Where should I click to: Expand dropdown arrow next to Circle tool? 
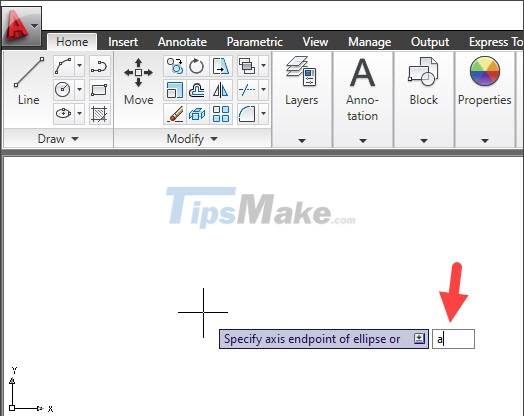click(x=79, y=90)
